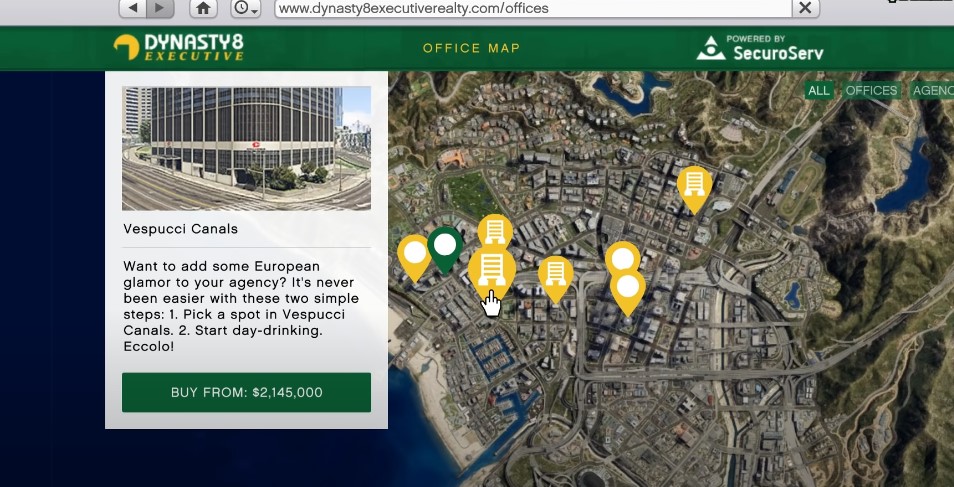954x487 pixels.
Task: Select lower of the two stacked circle pins
Action: 628,291
